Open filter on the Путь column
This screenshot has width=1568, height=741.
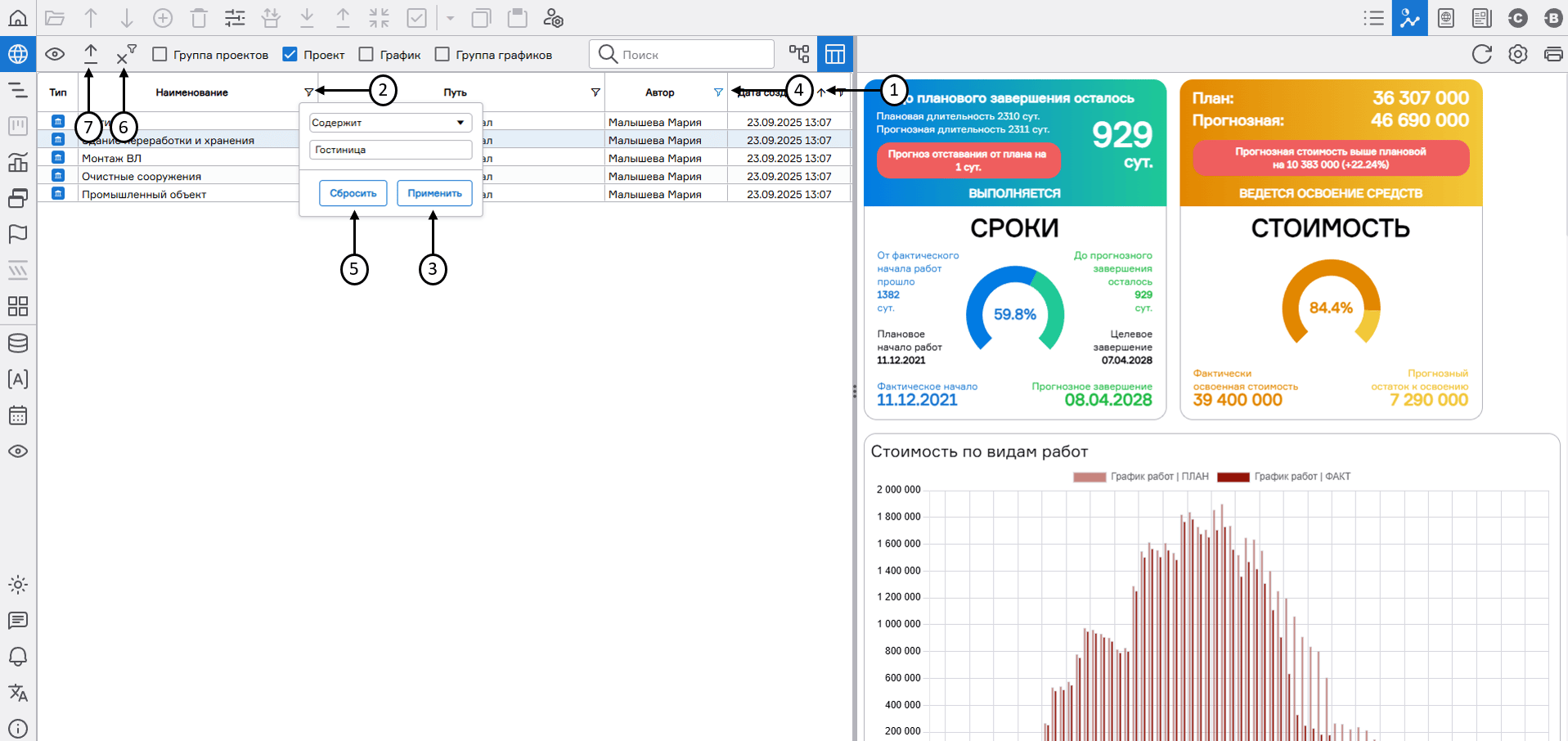[595, 92]
